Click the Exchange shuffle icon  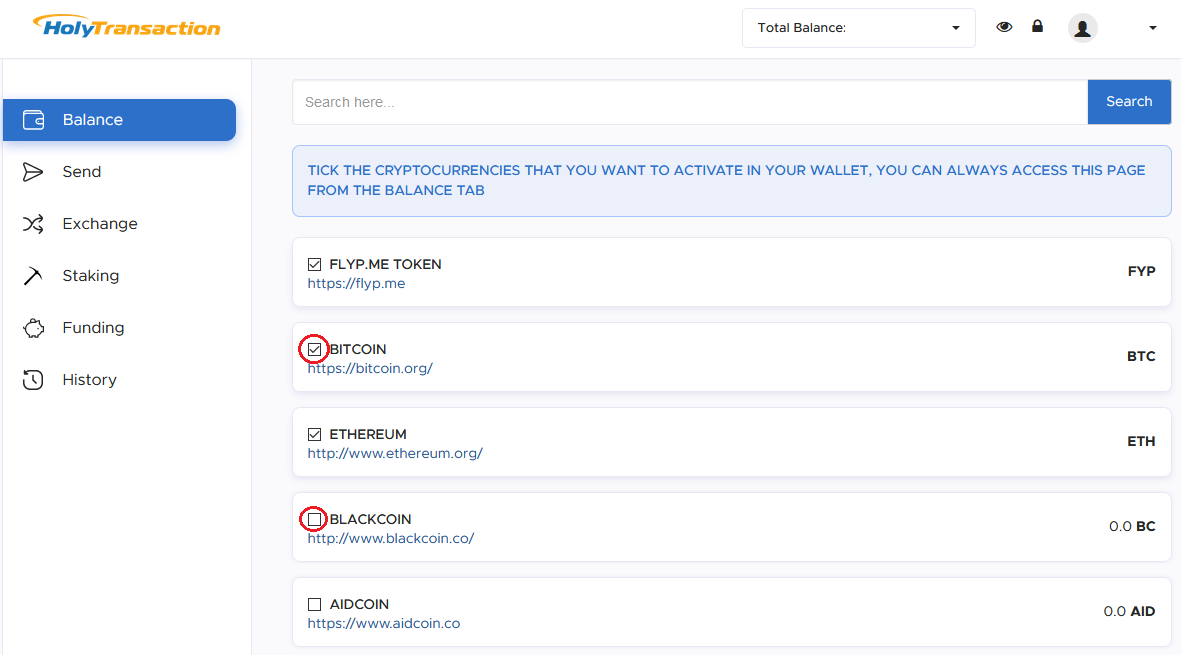click(32, 224)
